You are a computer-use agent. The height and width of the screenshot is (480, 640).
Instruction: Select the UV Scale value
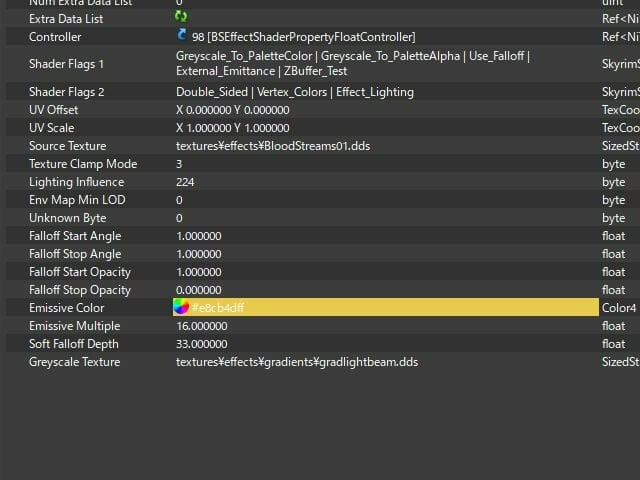[233, 128]
